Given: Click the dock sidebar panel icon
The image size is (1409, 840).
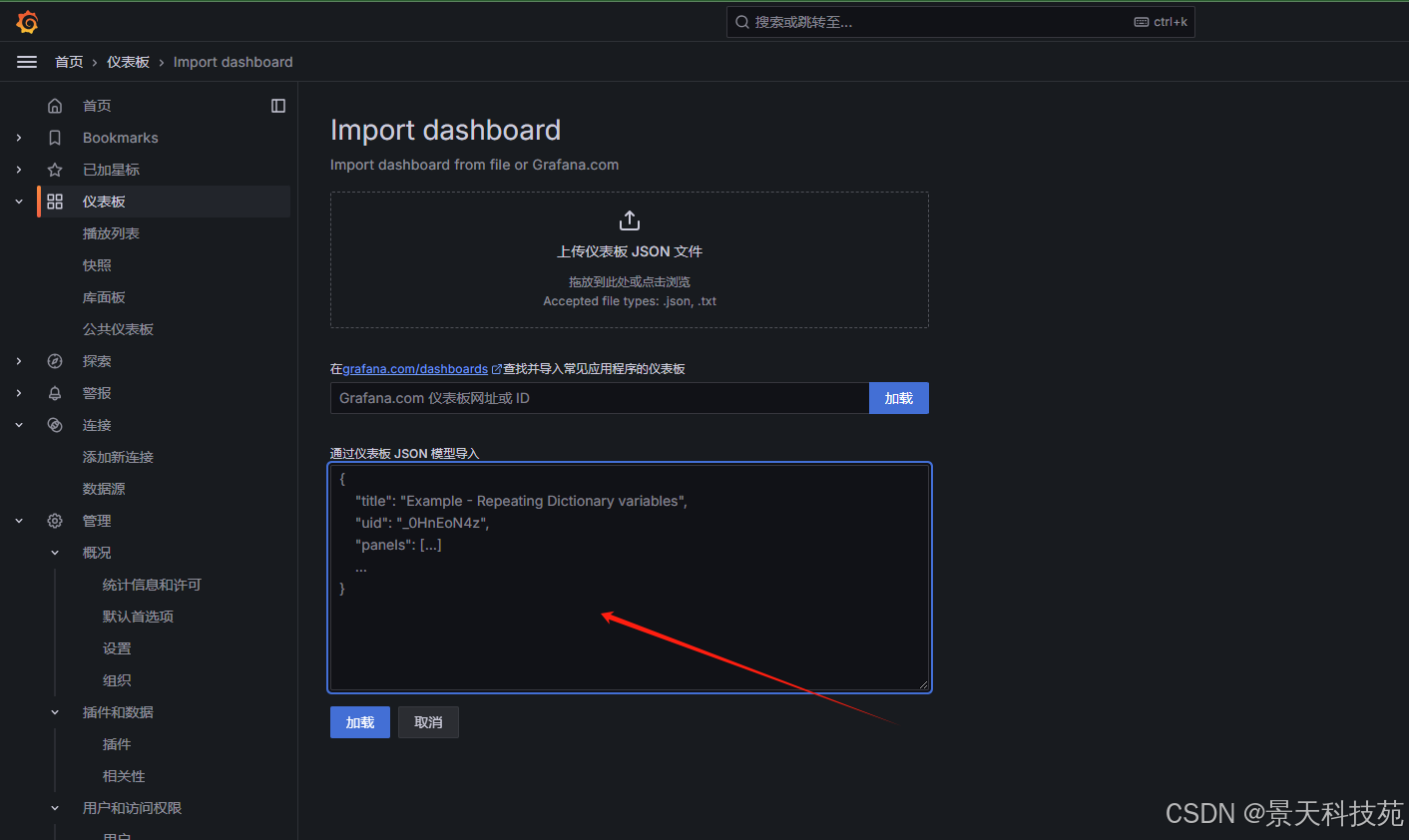Looking at the screenshot, I should 278,106.
